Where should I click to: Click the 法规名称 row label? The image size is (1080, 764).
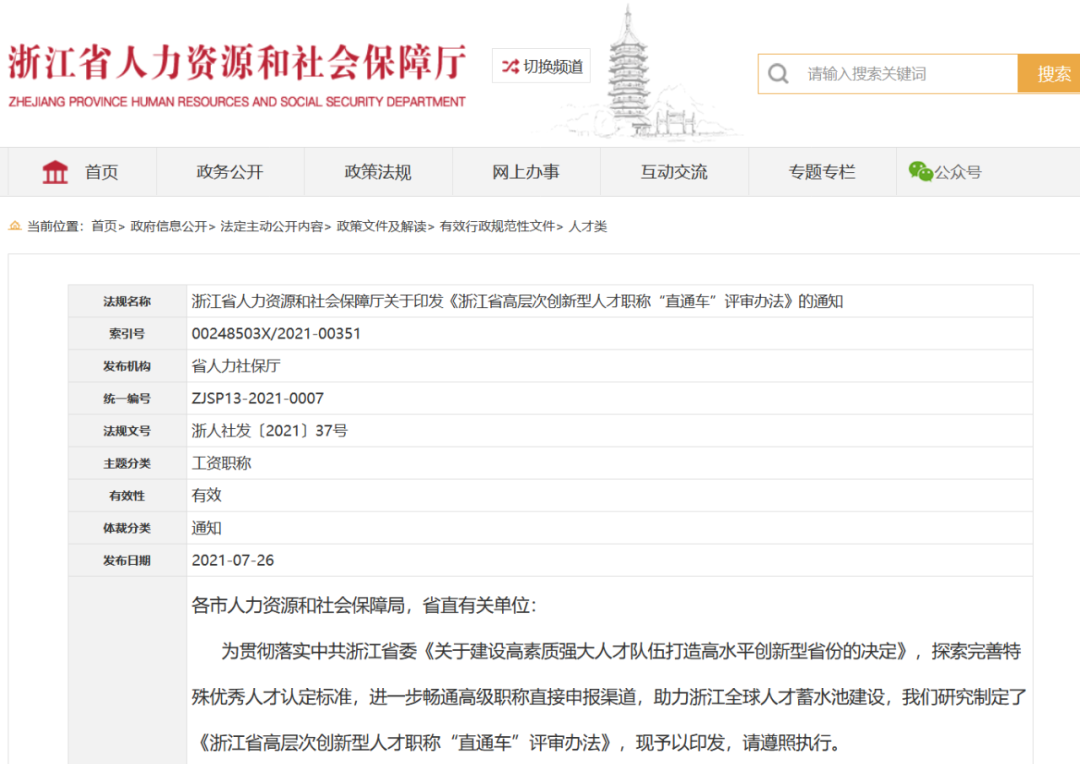click(x=127, y=301)
